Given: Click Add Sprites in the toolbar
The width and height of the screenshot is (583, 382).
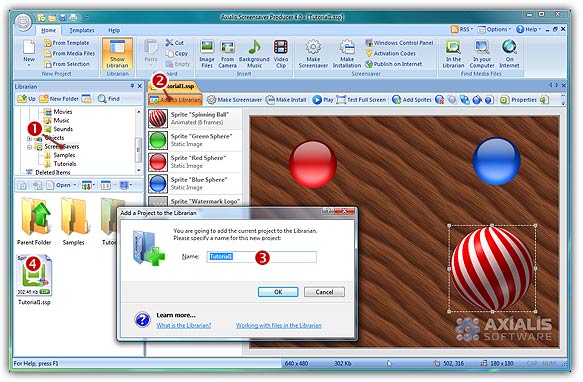Looking at the screenshot, I should pyautogui.click(x=412, y=100).
